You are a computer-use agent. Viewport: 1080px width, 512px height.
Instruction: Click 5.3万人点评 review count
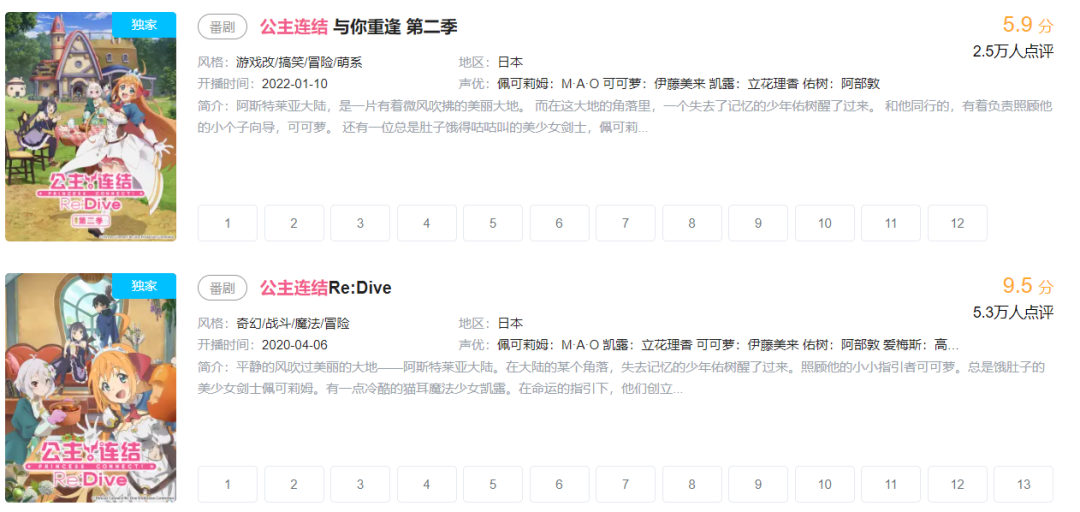click(x=1013, y=312)
